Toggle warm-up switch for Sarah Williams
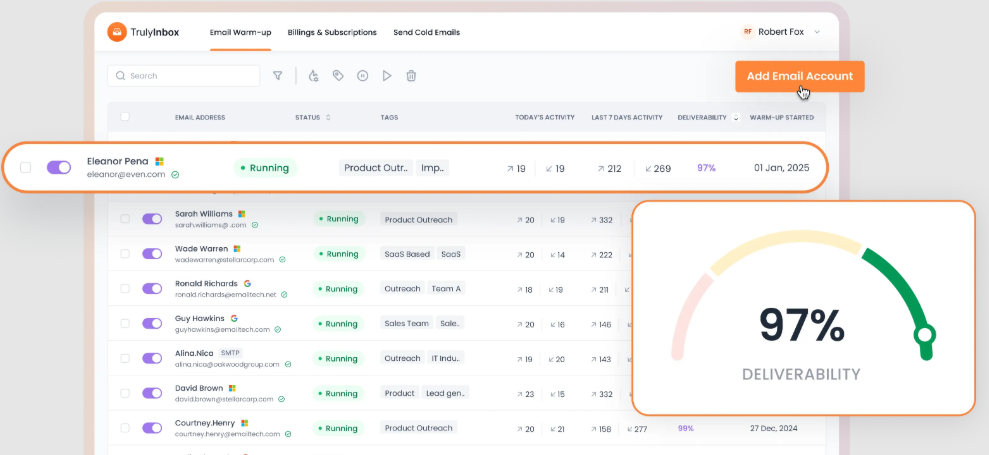Image resolution: width=989 pixels, height=455 pixels. click(152, 219)
